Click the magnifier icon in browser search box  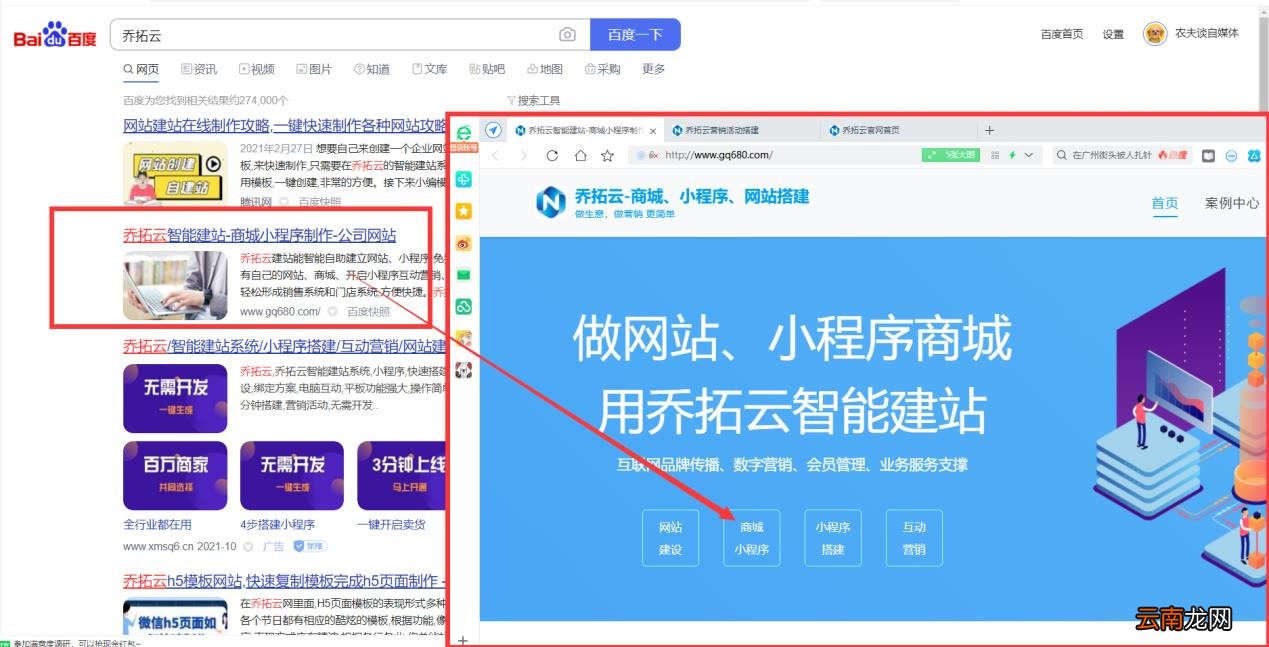coord(1061,155)
